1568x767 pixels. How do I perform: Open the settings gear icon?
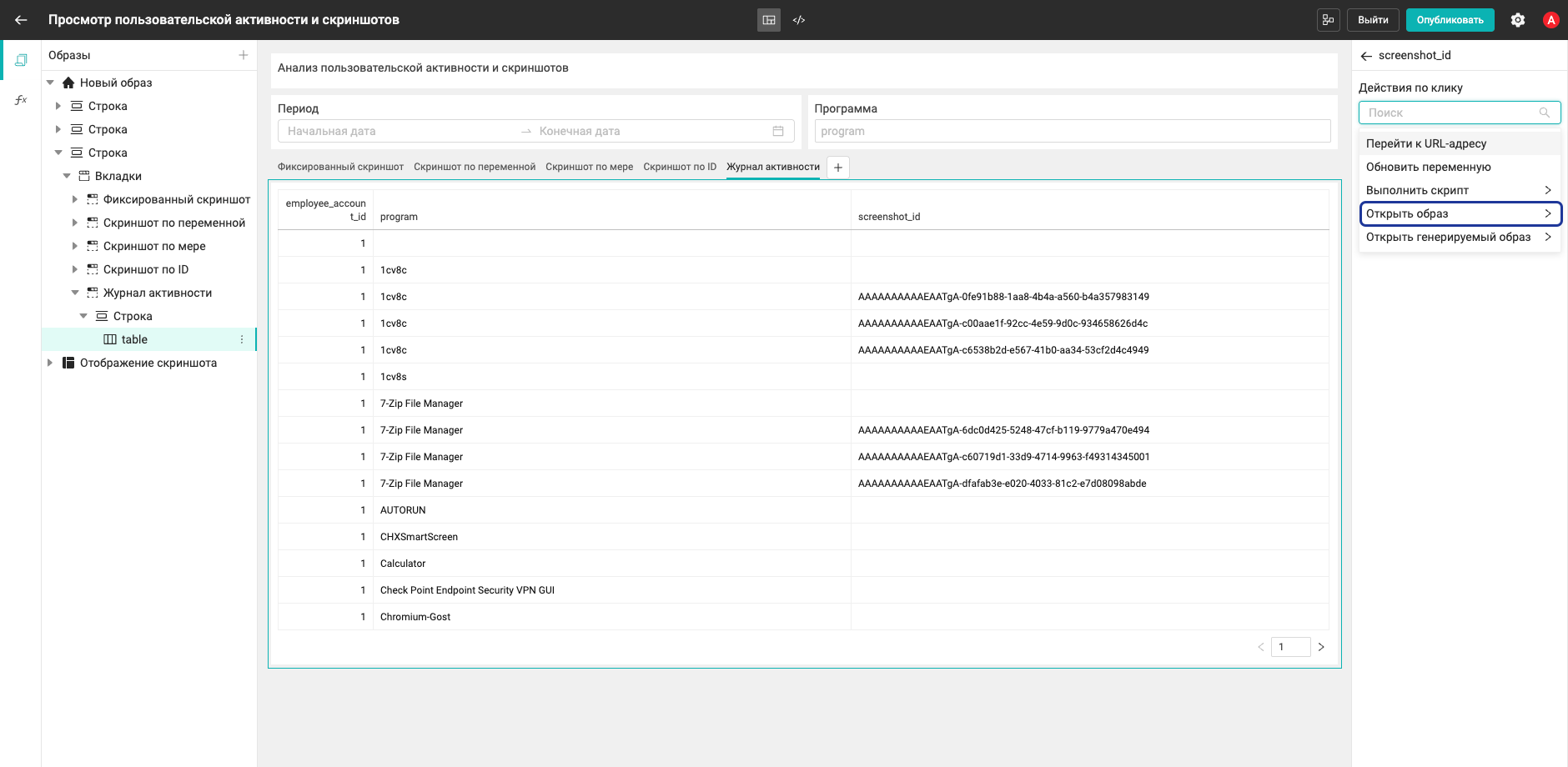click(1518, 20)
